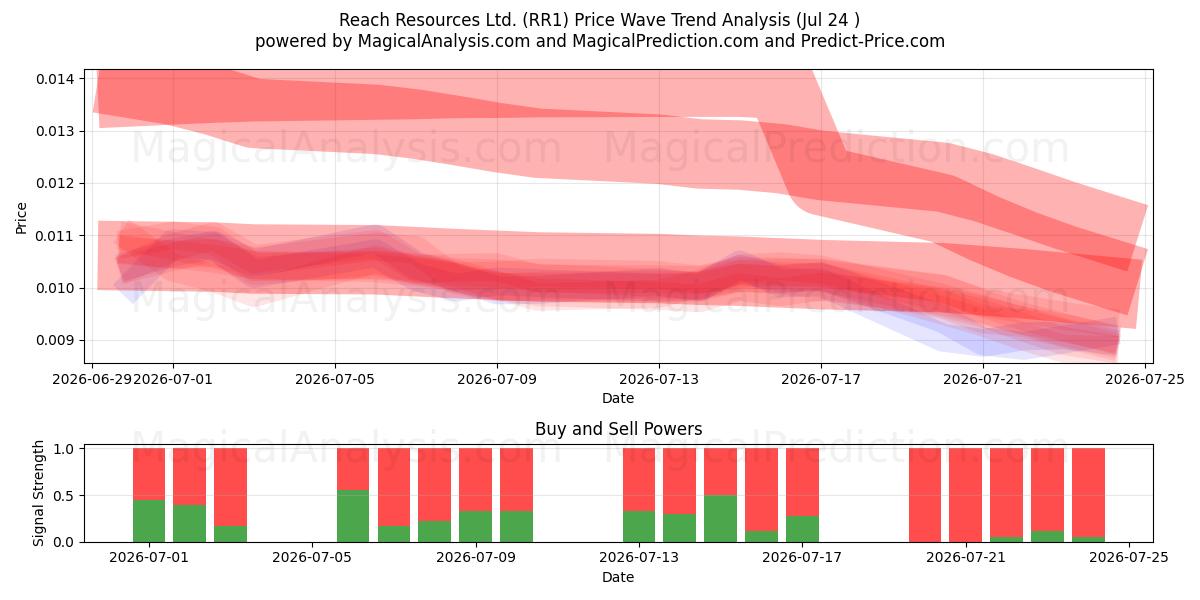Click the 2026-07-17 tick under the price chart
The height and width of the screenshot is (600, 1200).
(821, 379)
